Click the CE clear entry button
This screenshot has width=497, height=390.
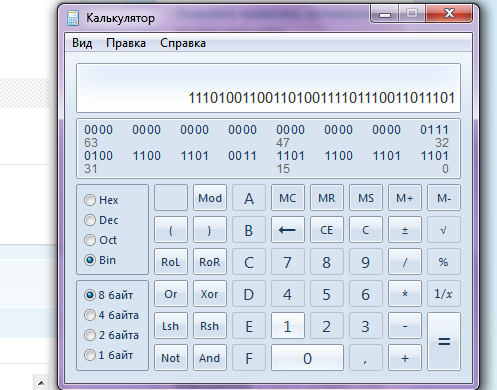click(x=327, y=230)
